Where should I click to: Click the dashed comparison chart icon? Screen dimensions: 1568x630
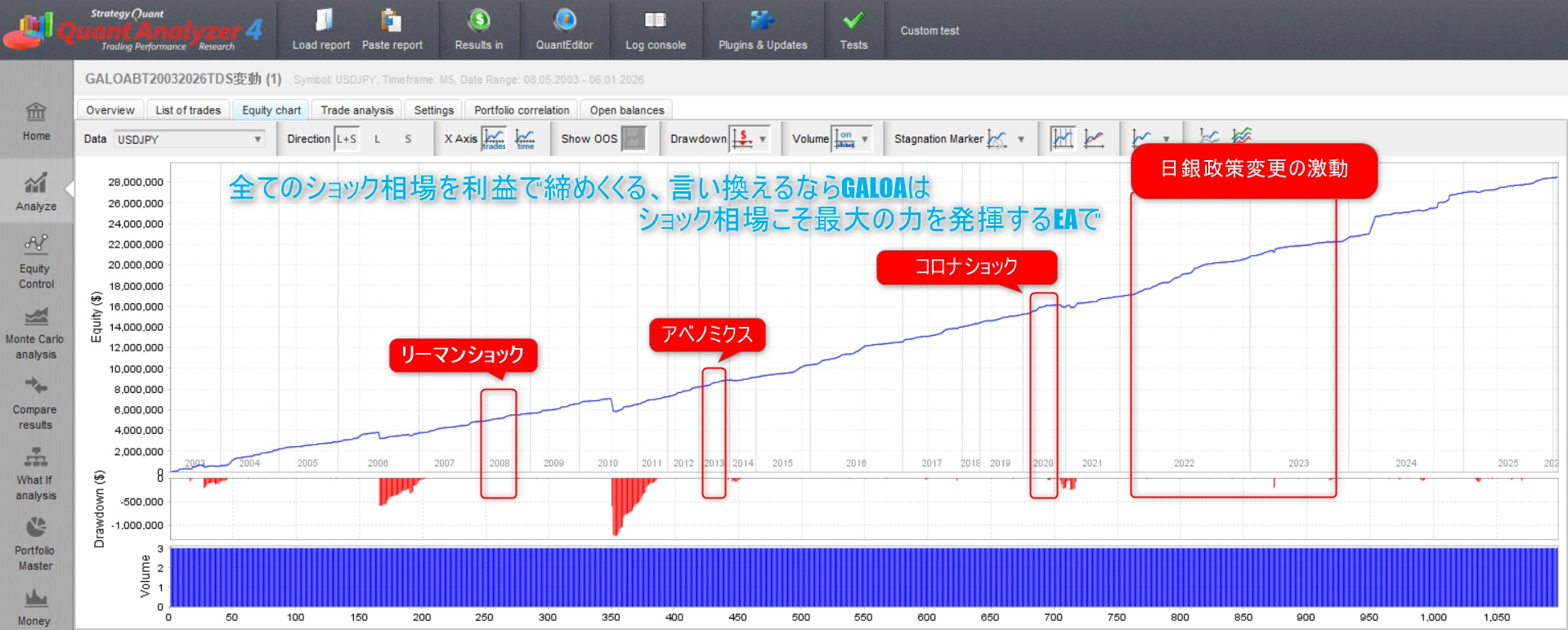pyautogui.click(x=1209, y=136)
